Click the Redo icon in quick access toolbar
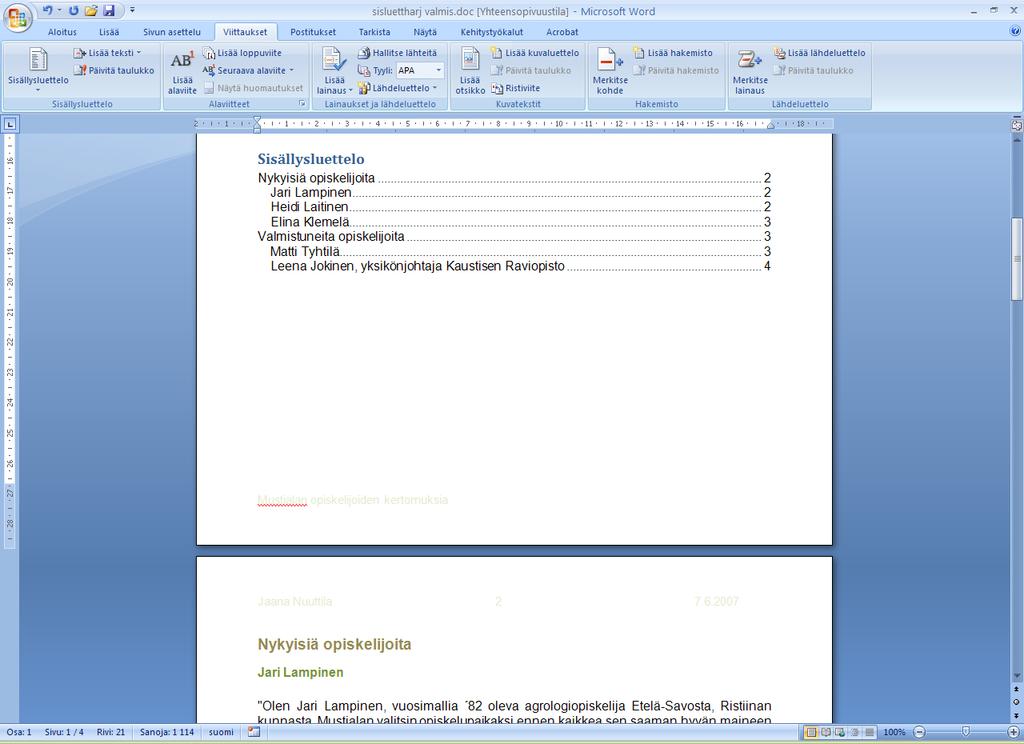The image size is (1024, 744). [x=73, y=10]
